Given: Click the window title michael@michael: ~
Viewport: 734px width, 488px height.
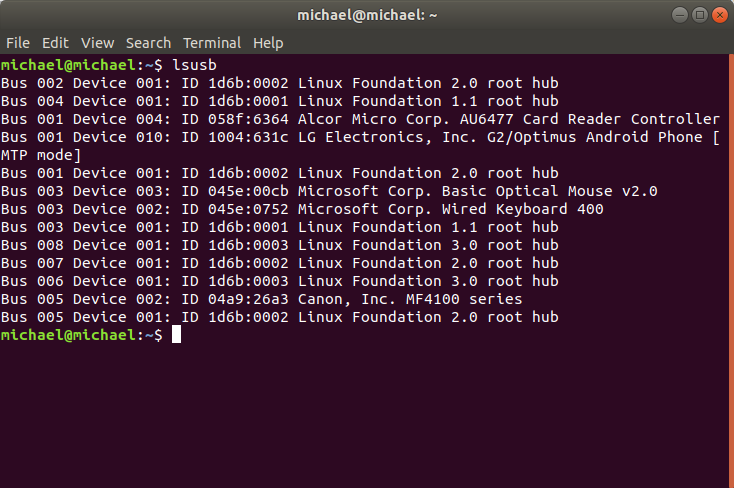Looking at the screenshot, I should [x=367, y=15].
